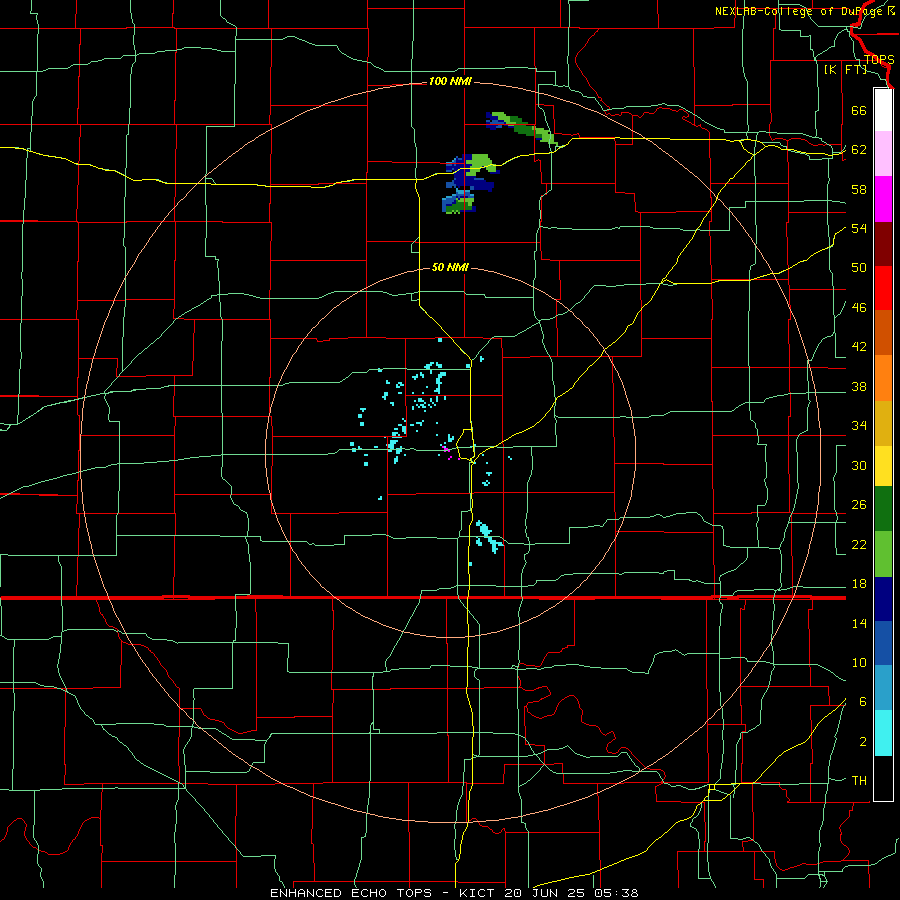Click the 10 scale label
900x900 pixels.
click(x=859, y=662)
